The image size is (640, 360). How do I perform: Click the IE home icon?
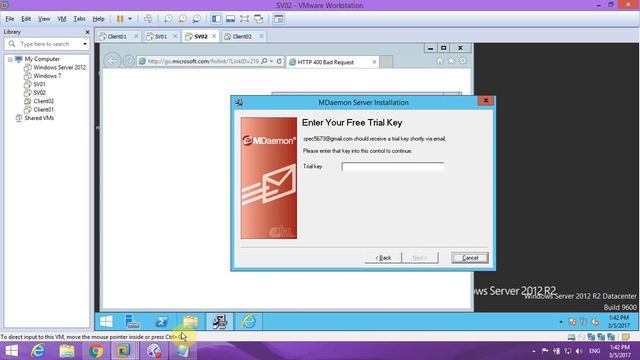(440, 60)
